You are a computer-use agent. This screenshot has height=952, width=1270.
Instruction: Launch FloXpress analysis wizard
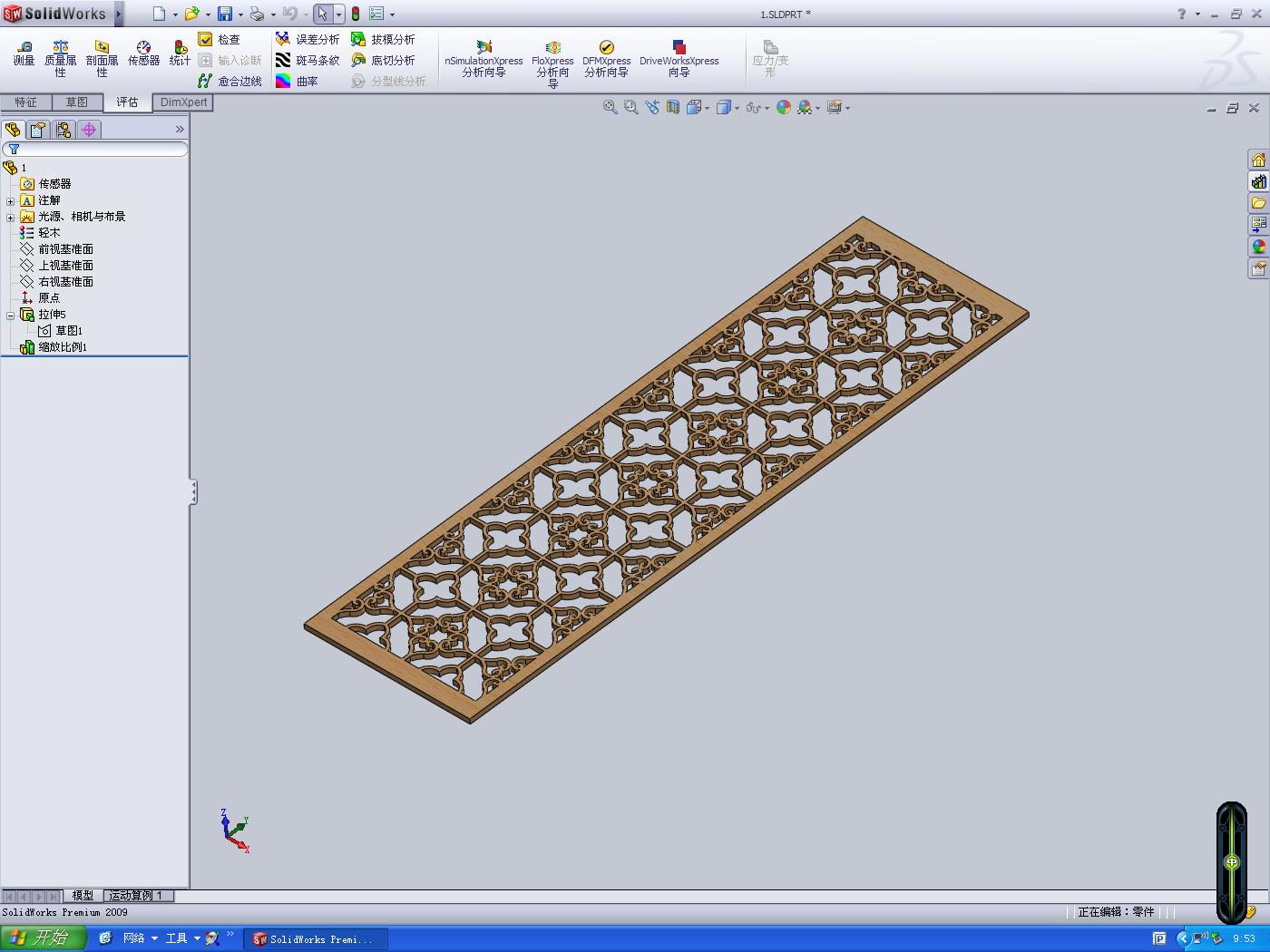[x=552, y=63]
